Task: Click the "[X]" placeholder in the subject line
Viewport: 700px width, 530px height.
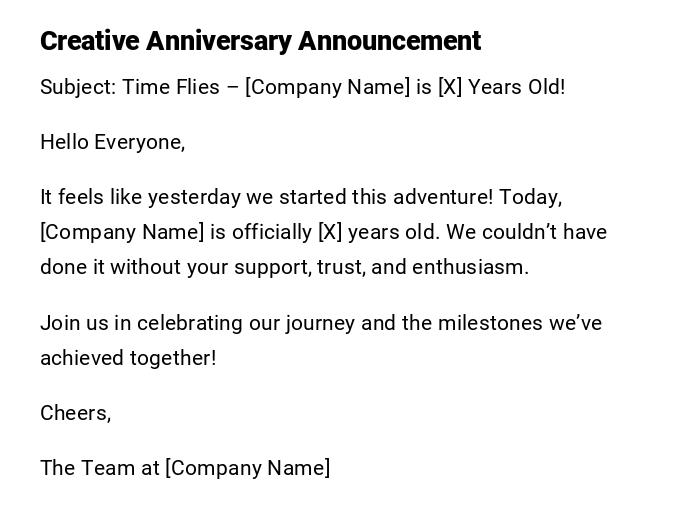Action: (x=449, y=87)
